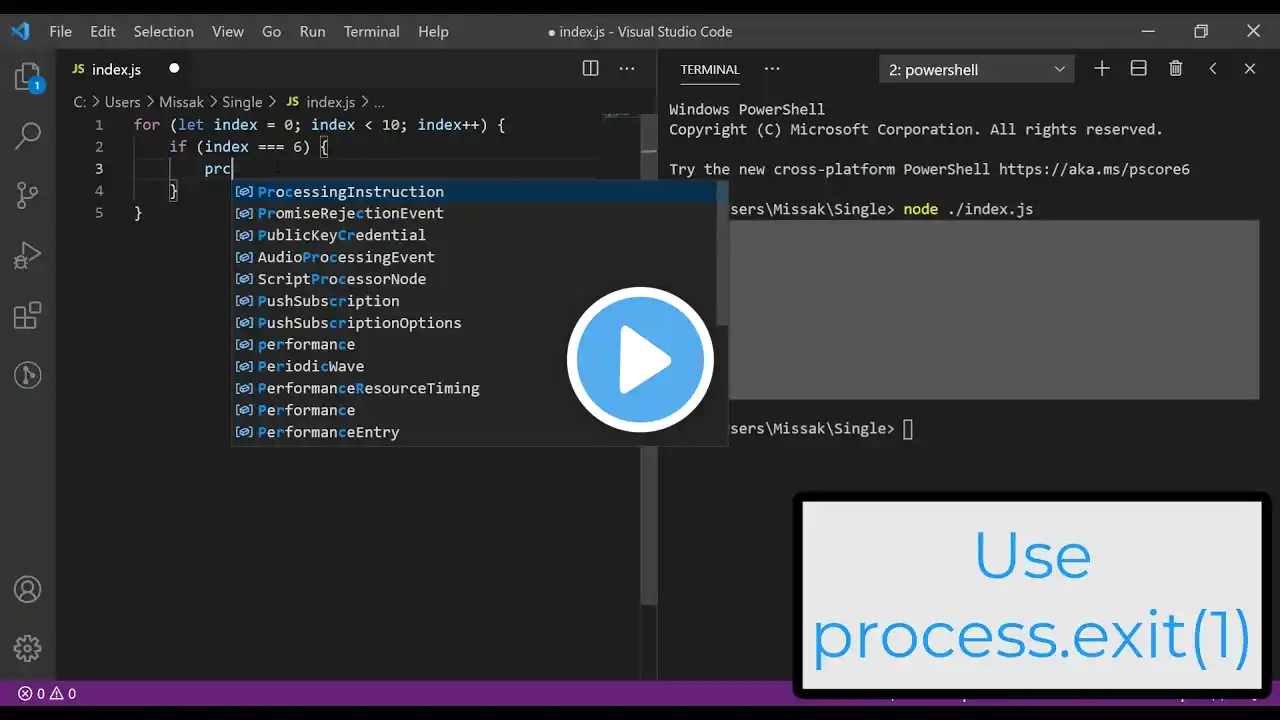
Task: Open the Help menu
Action: click(x=433, y=31)
